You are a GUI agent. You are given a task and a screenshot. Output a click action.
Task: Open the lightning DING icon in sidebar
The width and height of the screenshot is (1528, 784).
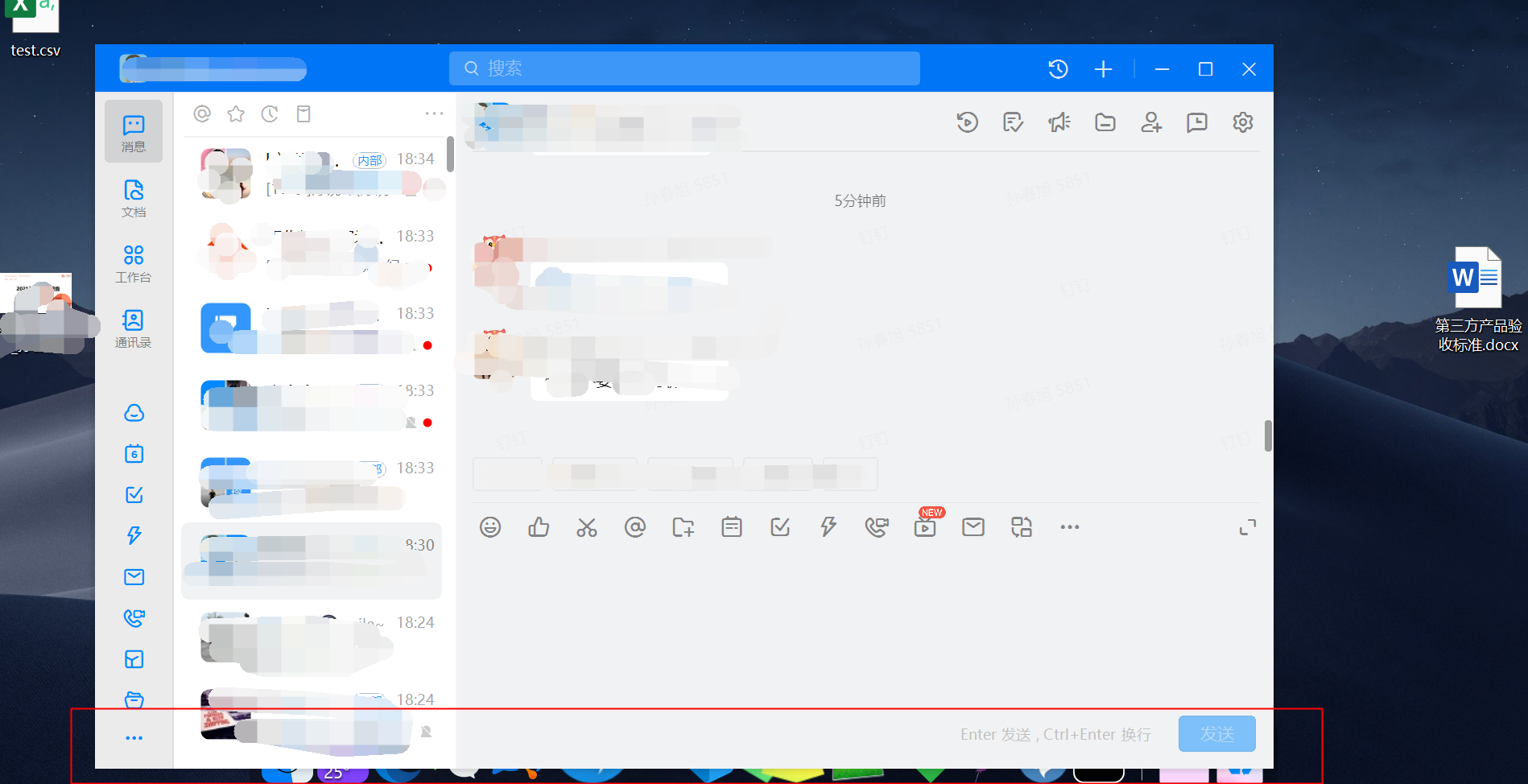pyautogui.click(x=134, y=535)
